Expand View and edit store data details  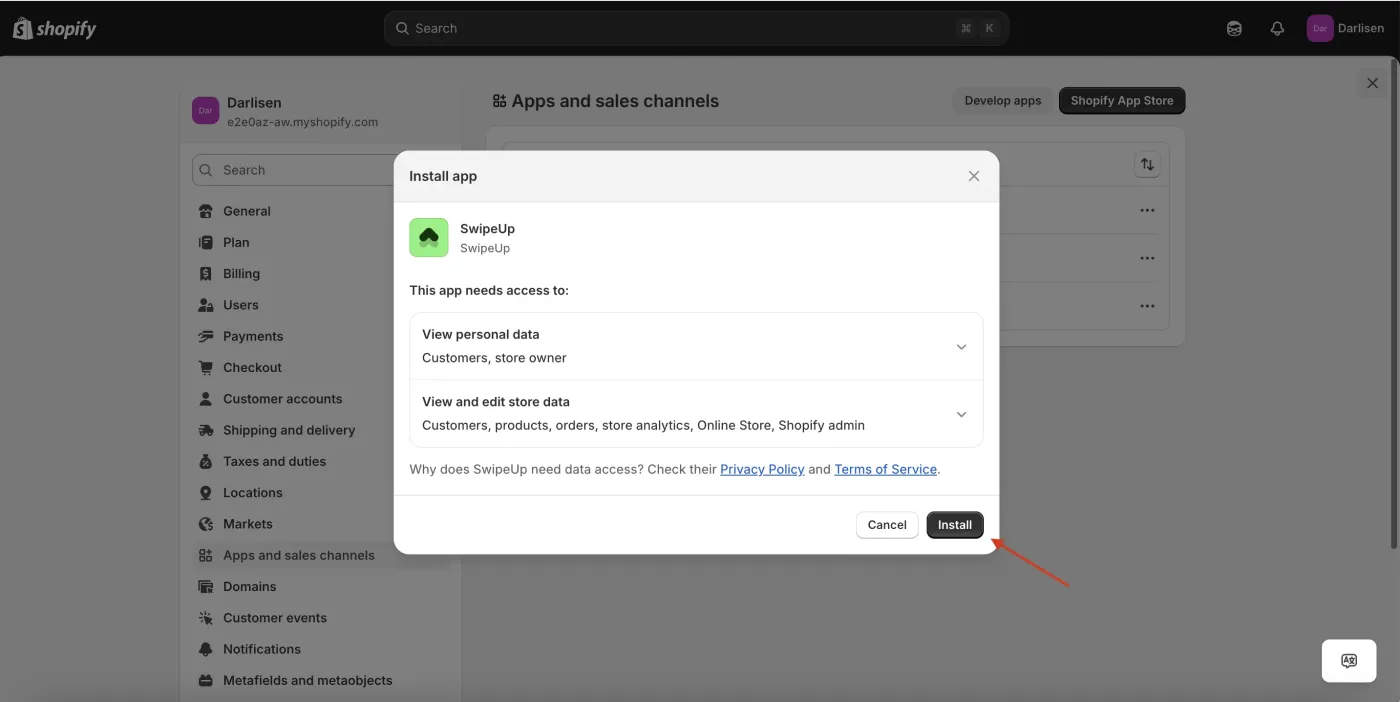point(961,413)
